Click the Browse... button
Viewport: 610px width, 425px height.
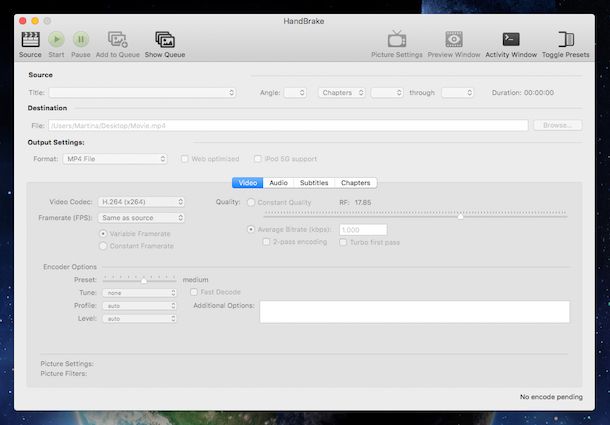tap(557, 125)
